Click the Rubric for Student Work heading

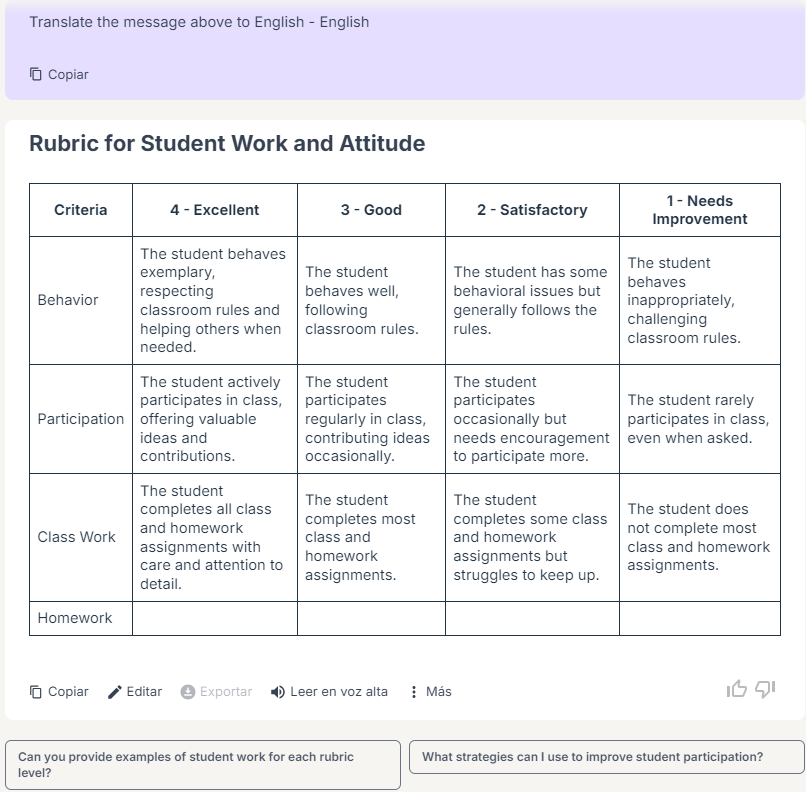click(x=227, y=143)
